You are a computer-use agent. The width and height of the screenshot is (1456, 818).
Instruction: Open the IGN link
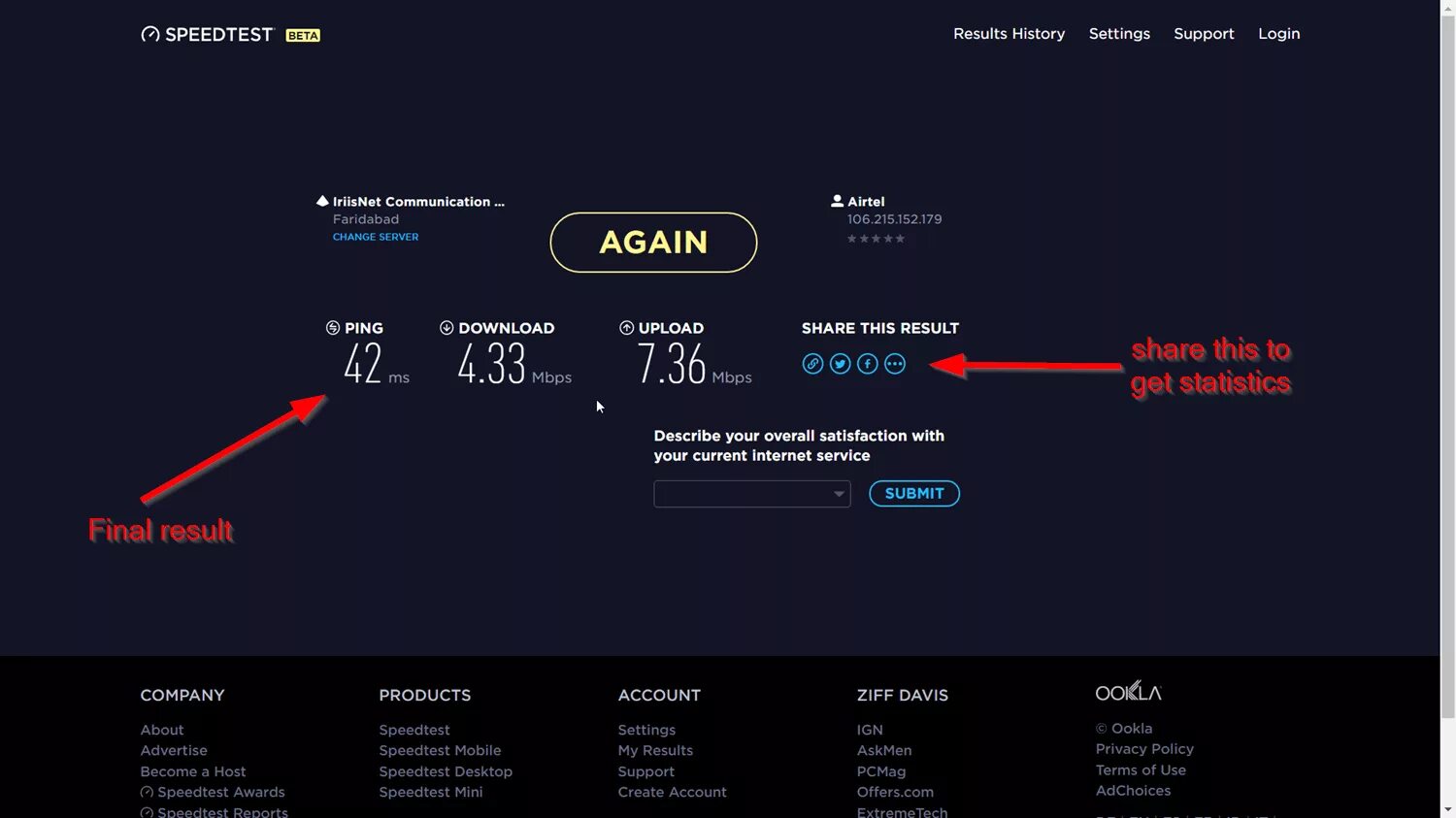click(x=870, y=730)
